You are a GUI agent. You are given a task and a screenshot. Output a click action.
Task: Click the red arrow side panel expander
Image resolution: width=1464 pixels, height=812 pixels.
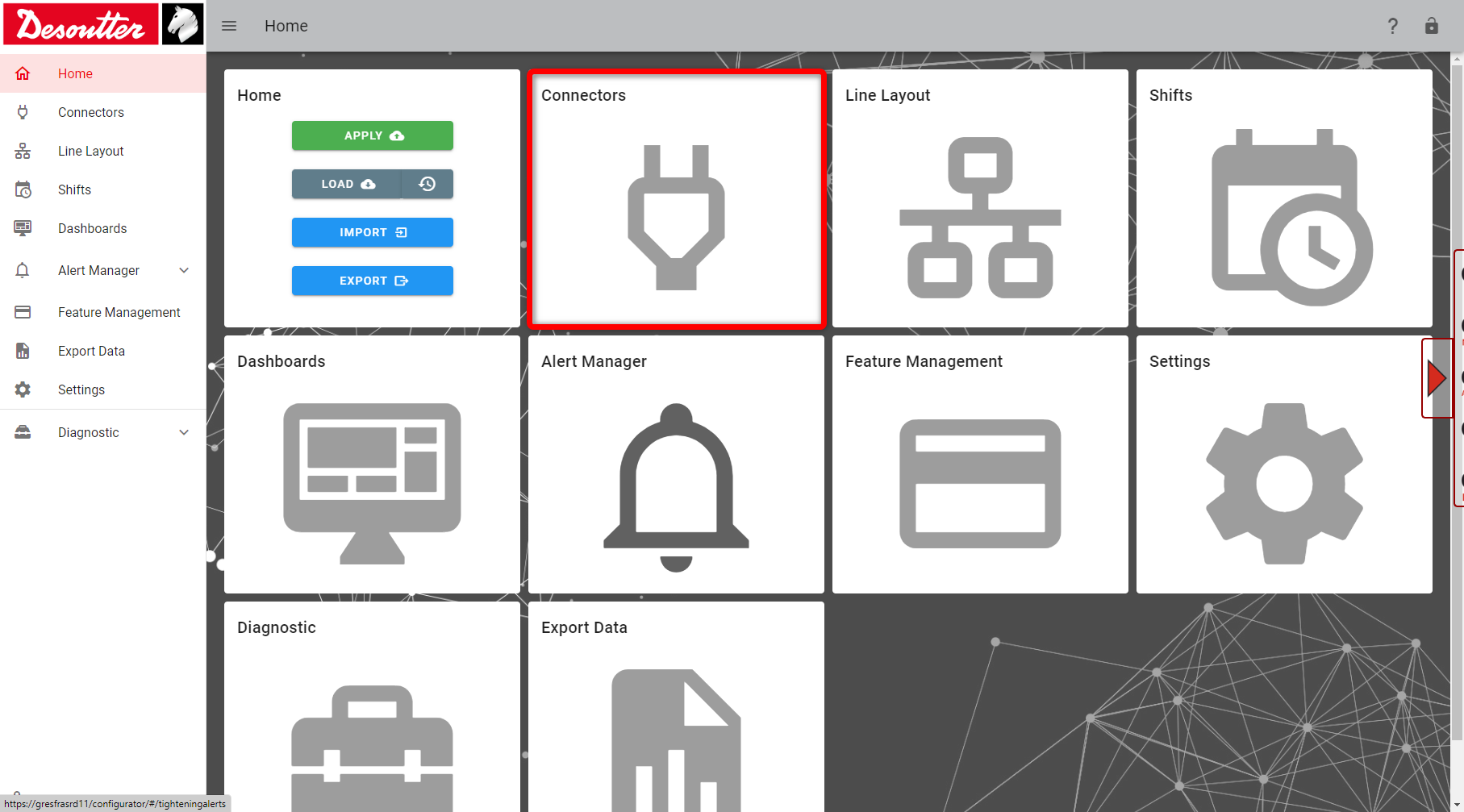pos(1436,378)
